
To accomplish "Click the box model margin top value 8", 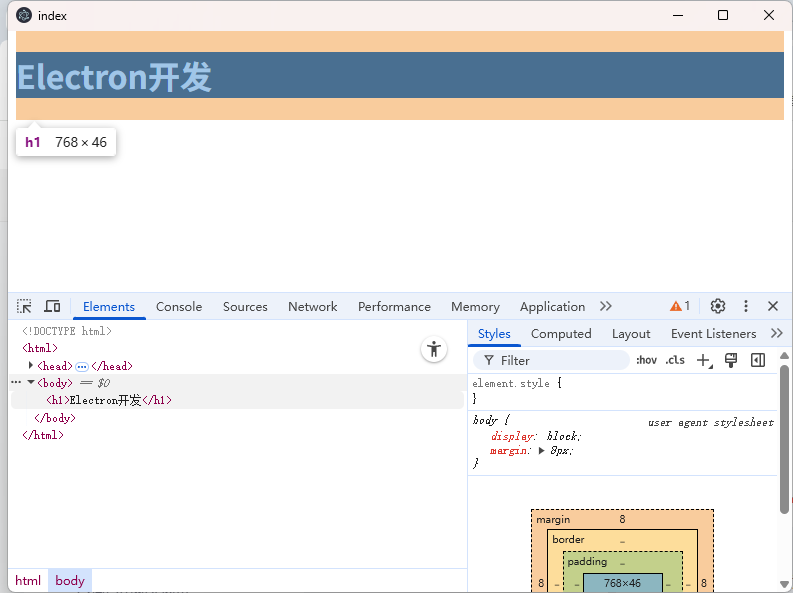I will (622, 519).
